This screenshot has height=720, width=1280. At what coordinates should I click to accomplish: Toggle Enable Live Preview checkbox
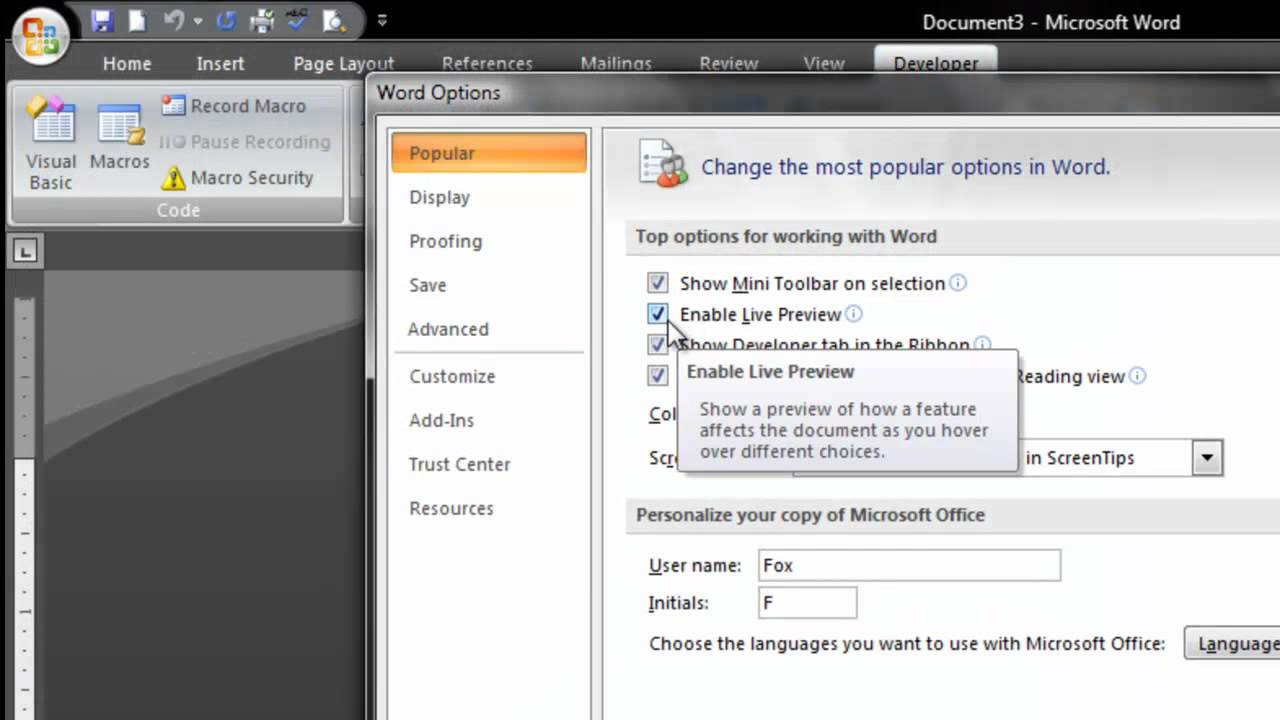click(657, 314)
